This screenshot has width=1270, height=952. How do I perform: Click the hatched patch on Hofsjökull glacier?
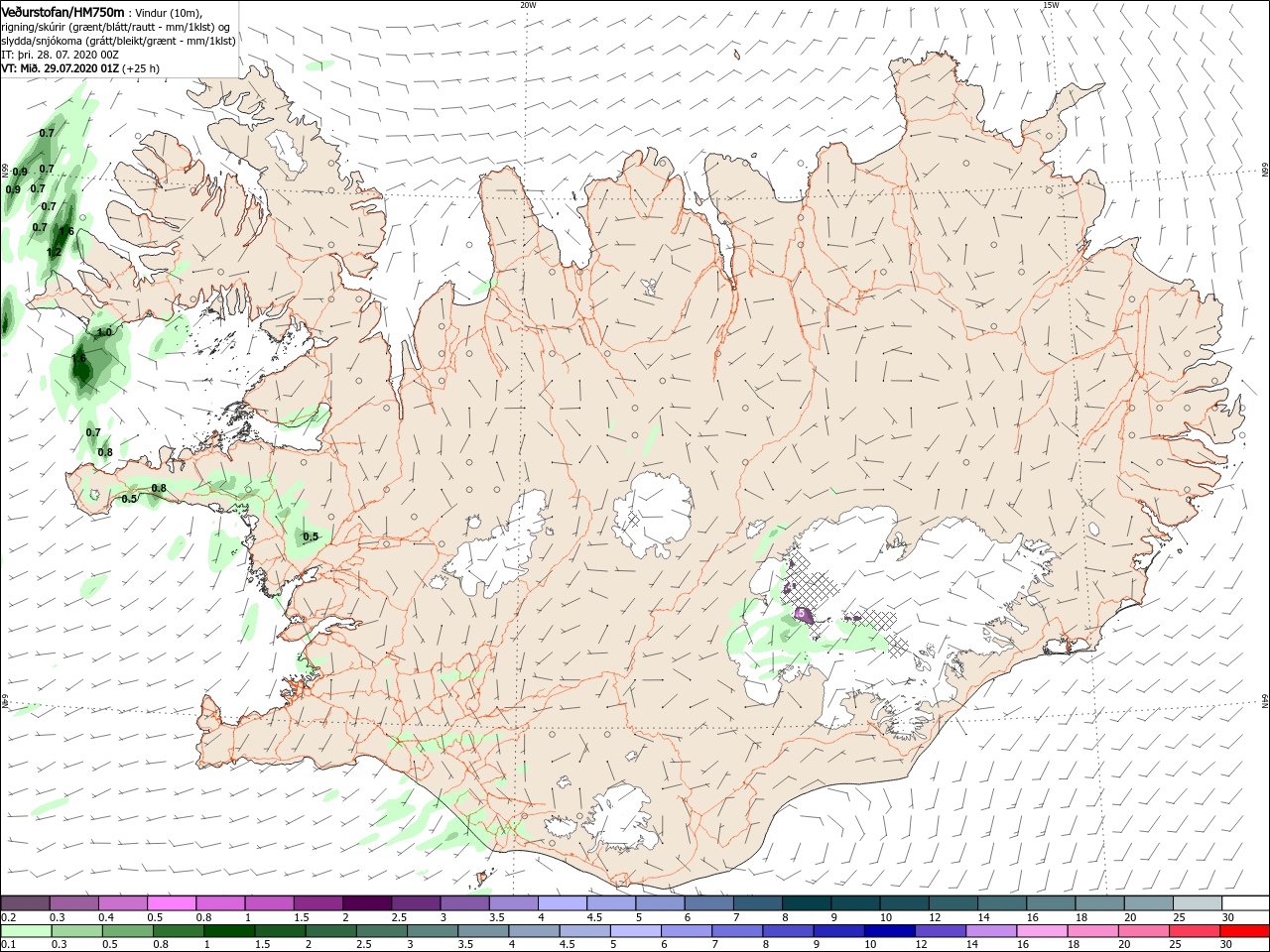[x=634, y=519]
